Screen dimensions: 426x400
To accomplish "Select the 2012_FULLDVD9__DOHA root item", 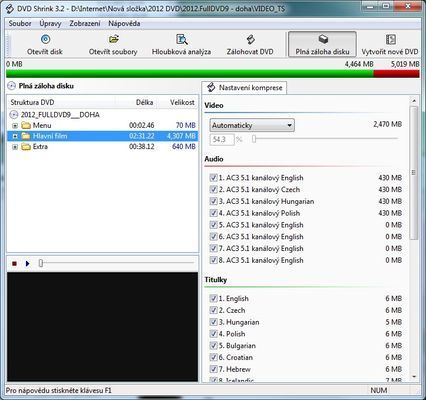I will [x=60, y=115].
